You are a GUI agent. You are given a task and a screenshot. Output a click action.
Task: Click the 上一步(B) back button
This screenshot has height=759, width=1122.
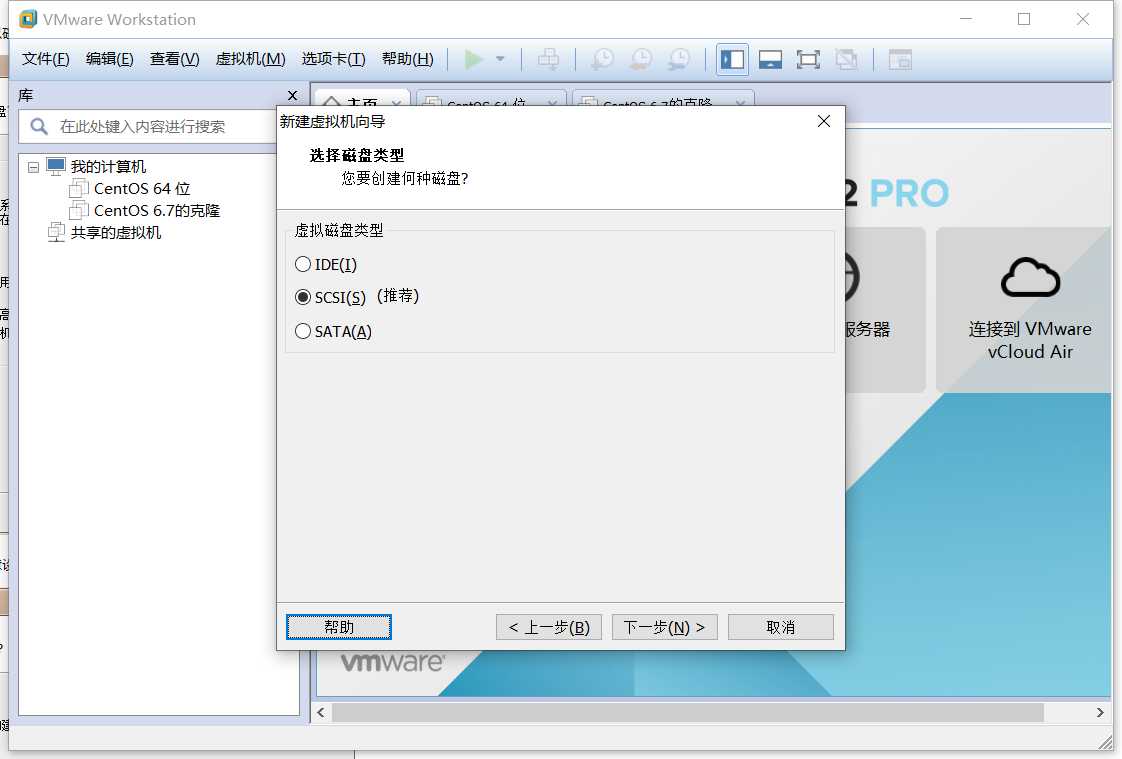549,627
